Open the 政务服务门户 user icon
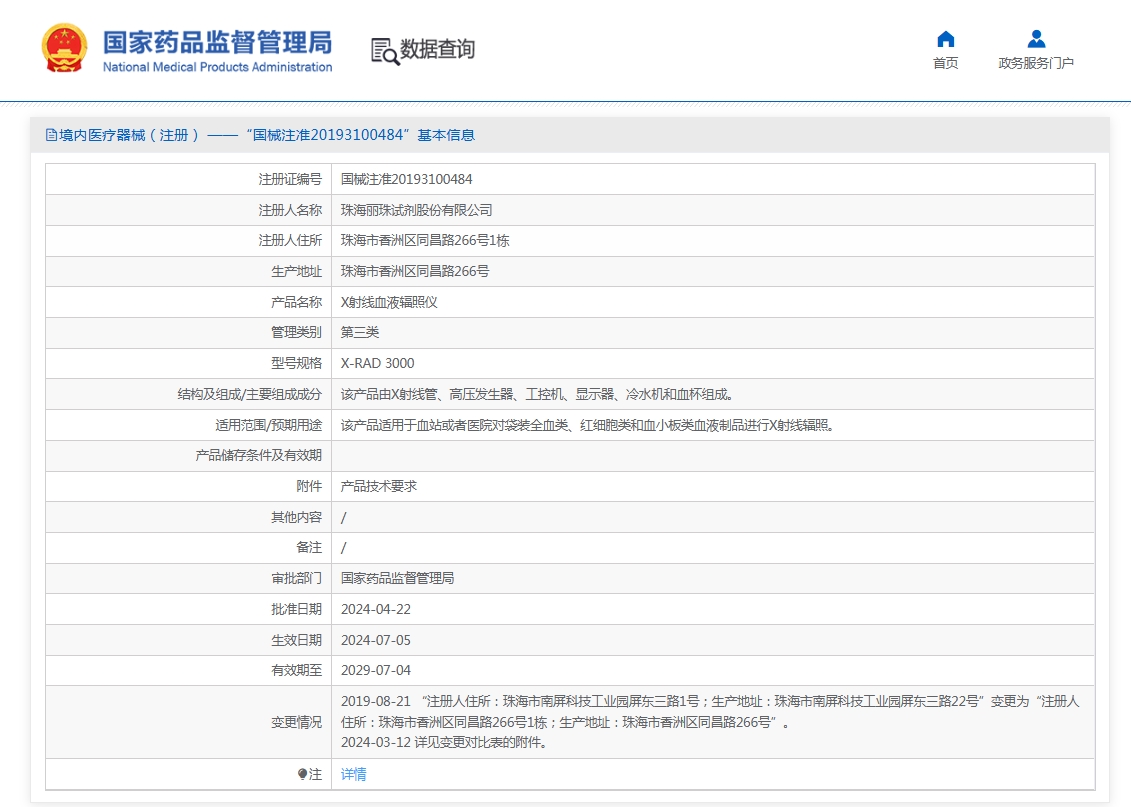The width and height of the screenshot is (1131, 807). click(1036, 39)
